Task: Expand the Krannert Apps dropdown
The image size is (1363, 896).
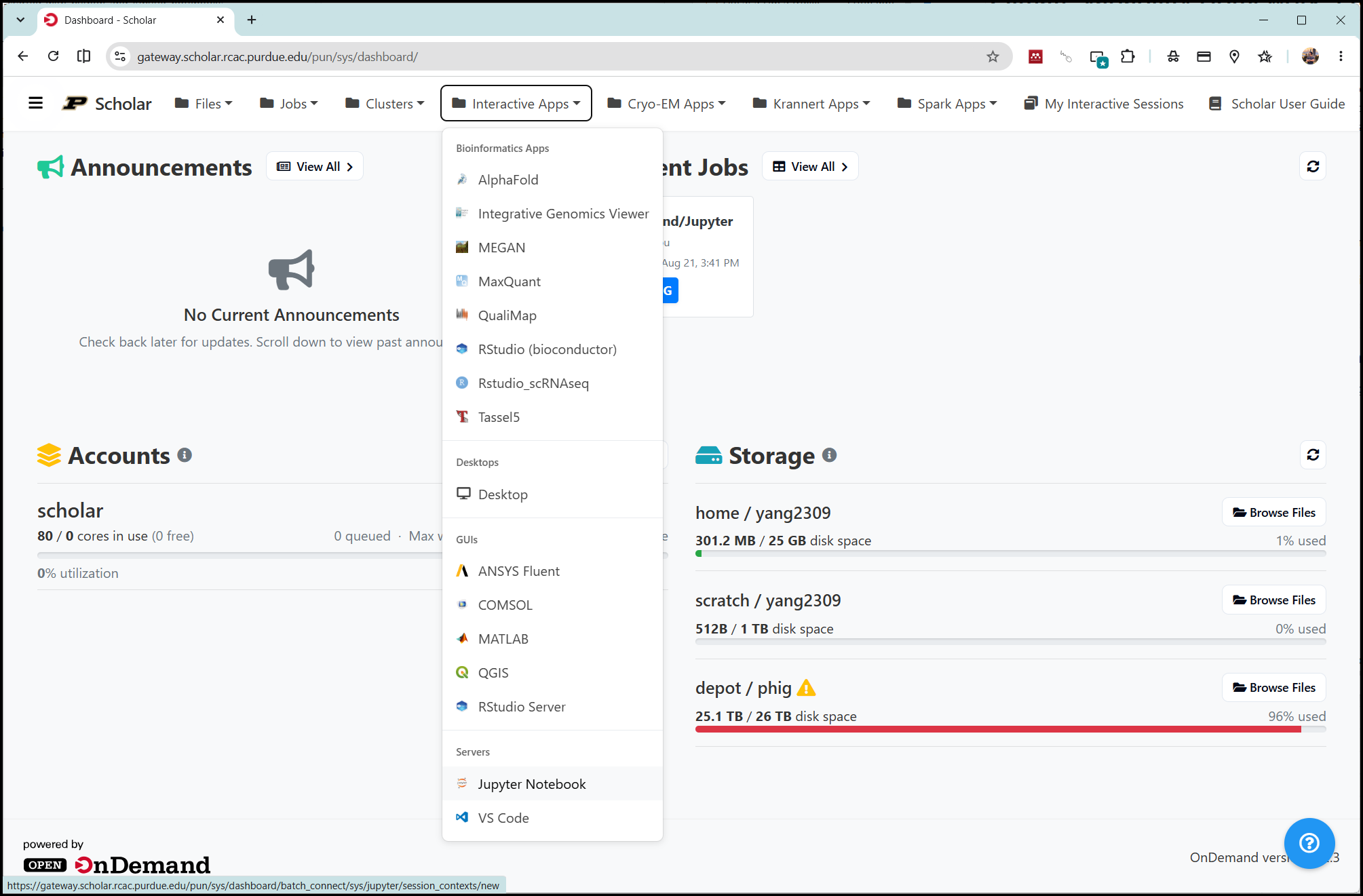Action: pyautogui.click(x=811, y=104)
